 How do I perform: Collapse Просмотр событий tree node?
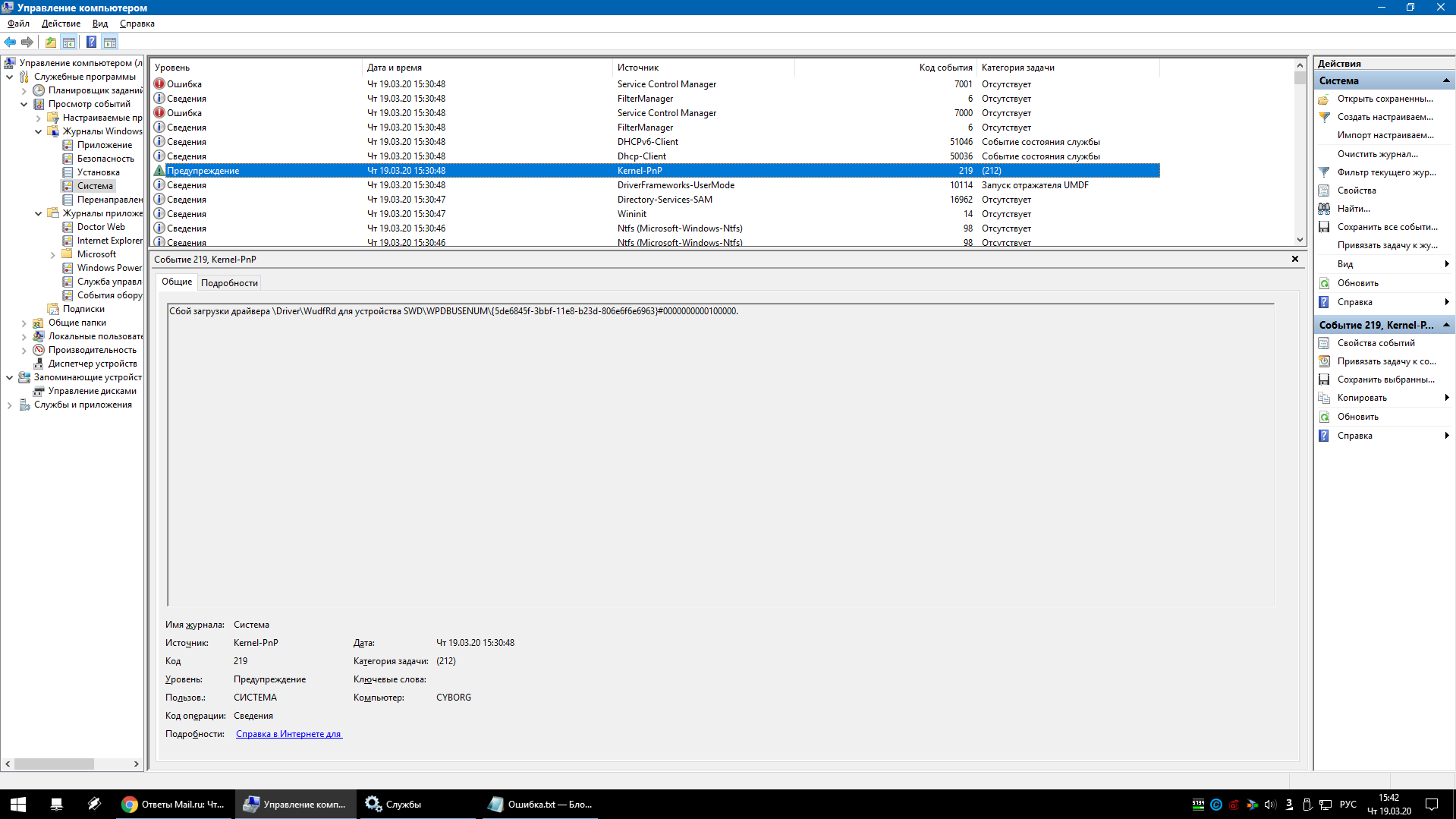pos(24,105)
